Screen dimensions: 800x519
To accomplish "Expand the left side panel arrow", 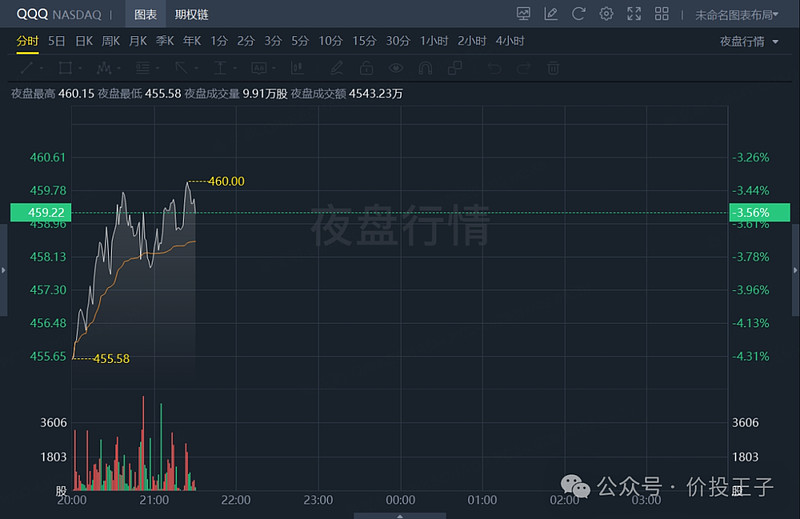I will (3, 270).
